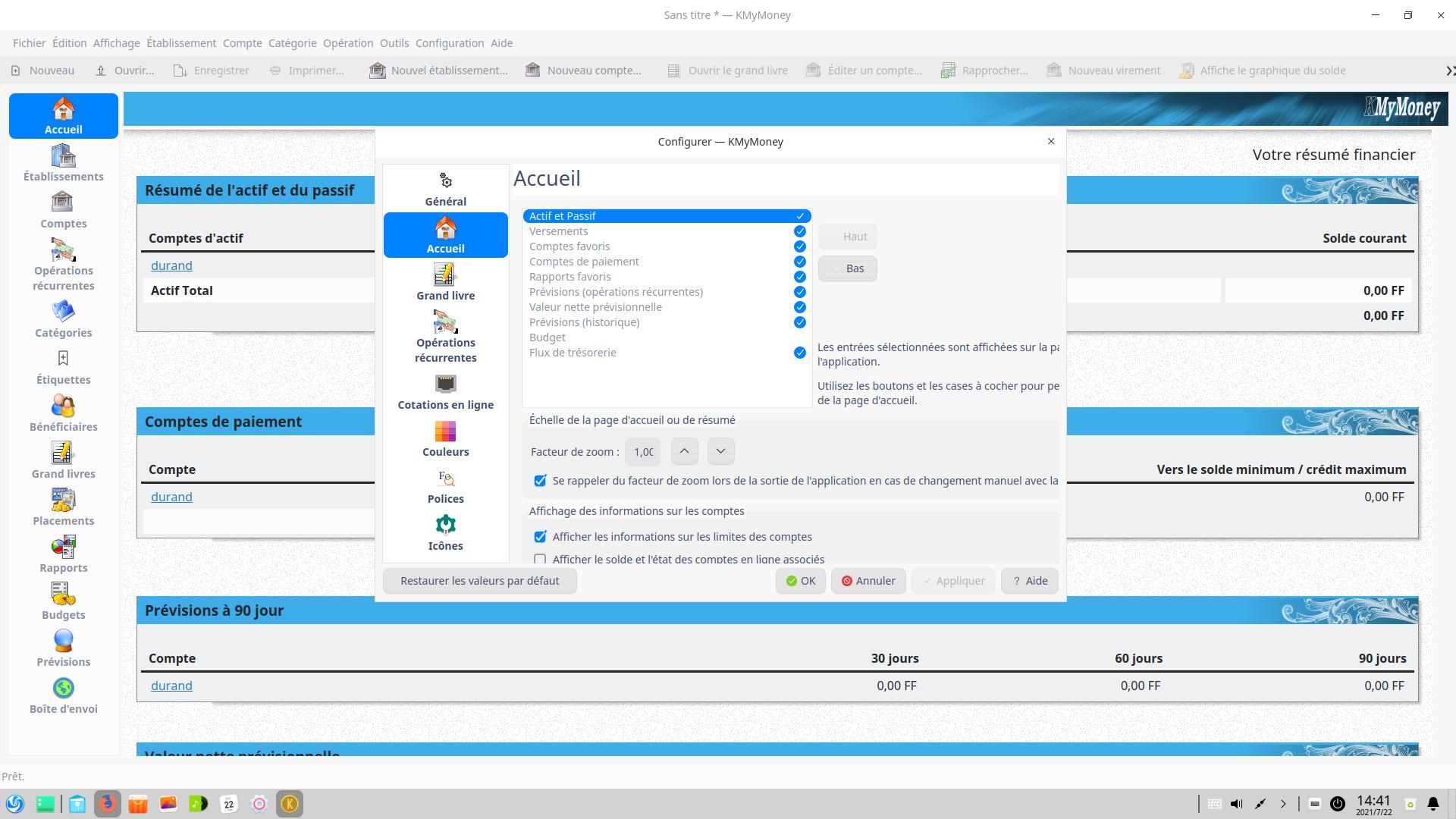Toggle Prévisions (opérations récurrentes) checkbox
Viewport: 1456px width, 819px height.
pyautogui.click(x=799, y=292)
